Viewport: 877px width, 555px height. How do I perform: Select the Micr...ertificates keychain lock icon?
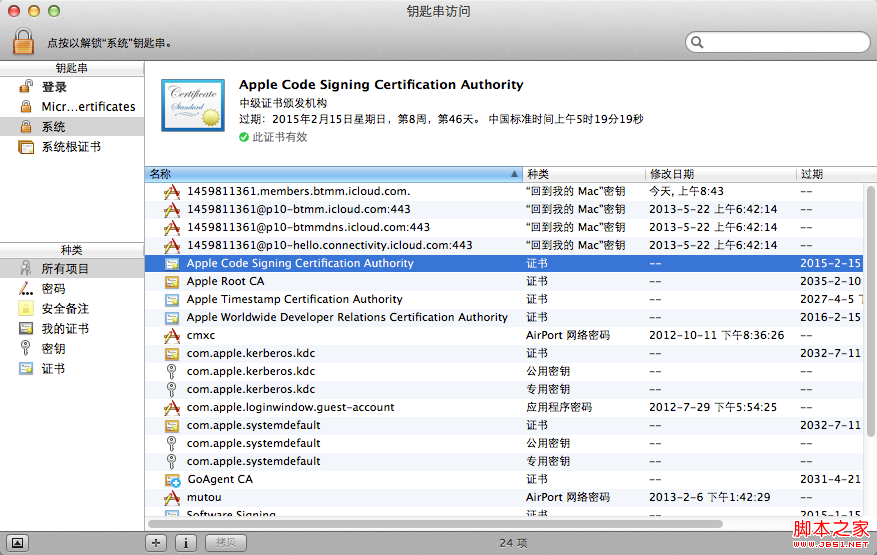26,106
